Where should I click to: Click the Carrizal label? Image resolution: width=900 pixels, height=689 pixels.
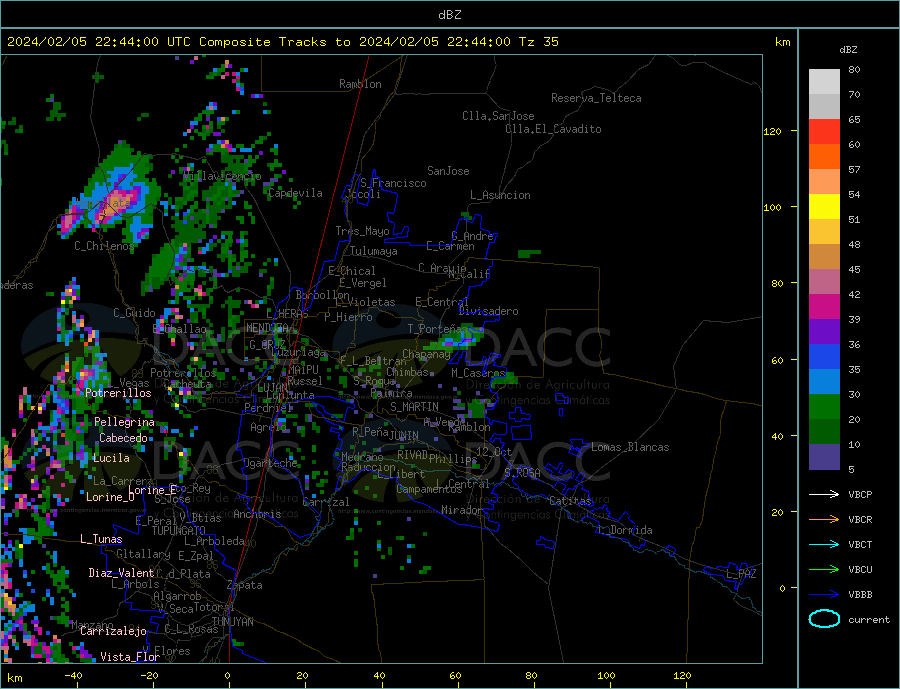[x=326, y=502]
